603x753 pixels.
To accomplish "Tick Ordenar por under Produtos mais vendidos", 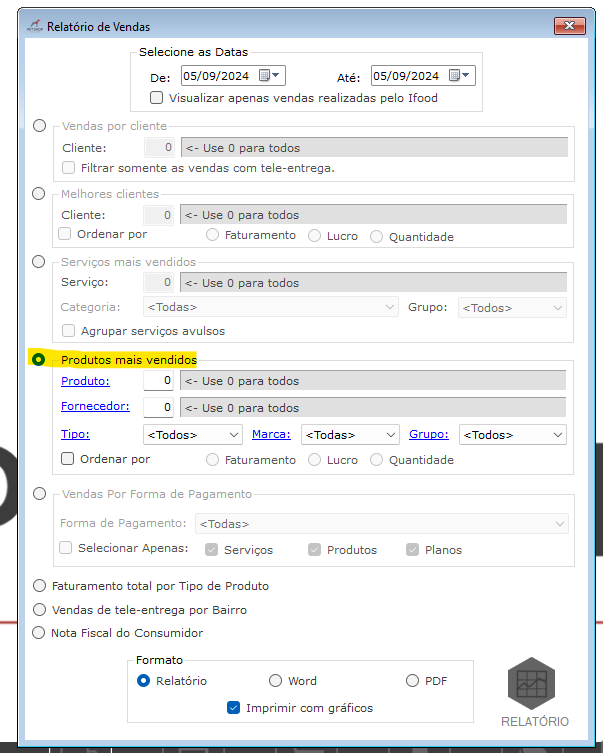I will click(67, 459).
